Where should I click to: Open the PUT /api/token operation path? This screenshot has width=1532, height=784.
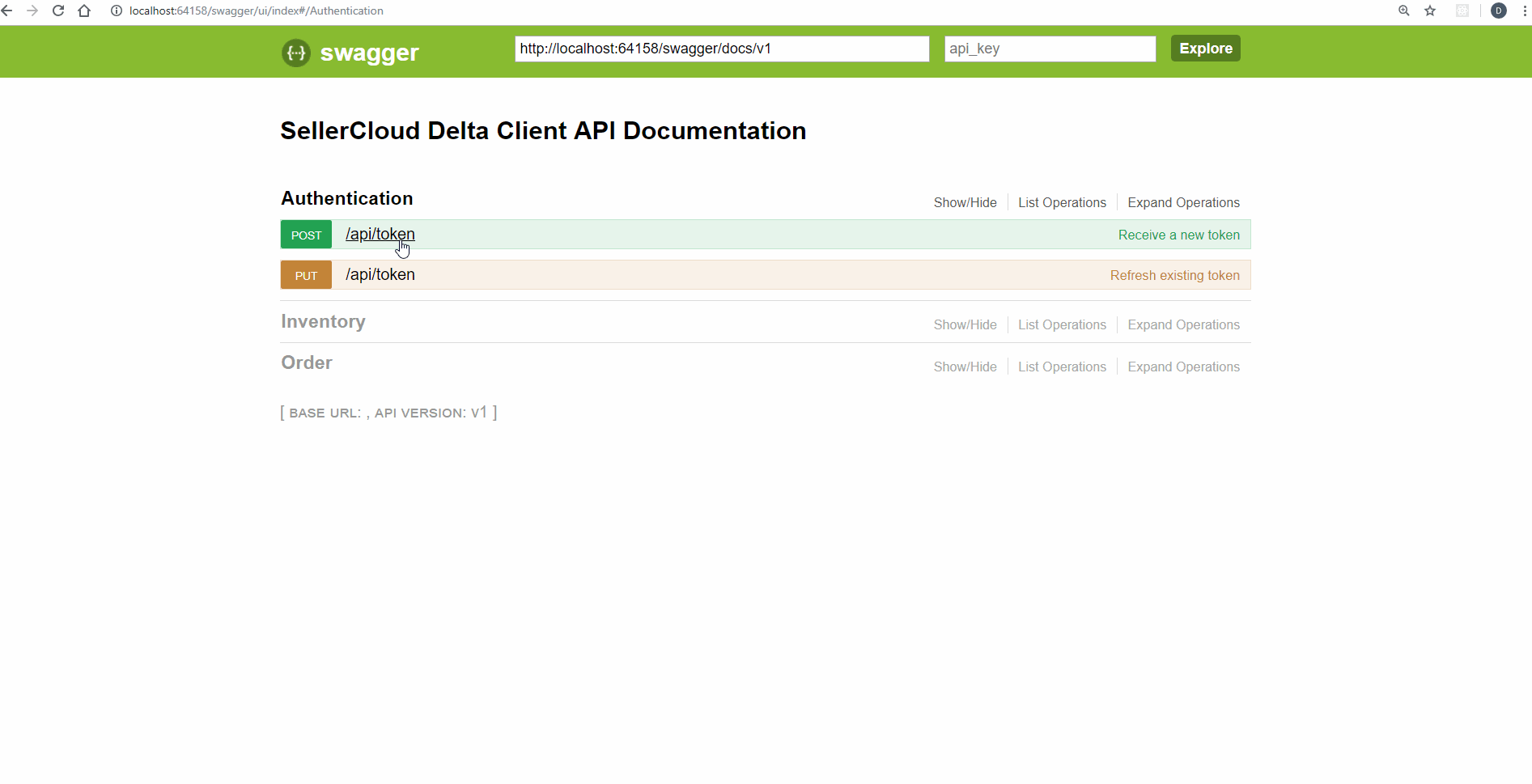click(380, 274)
